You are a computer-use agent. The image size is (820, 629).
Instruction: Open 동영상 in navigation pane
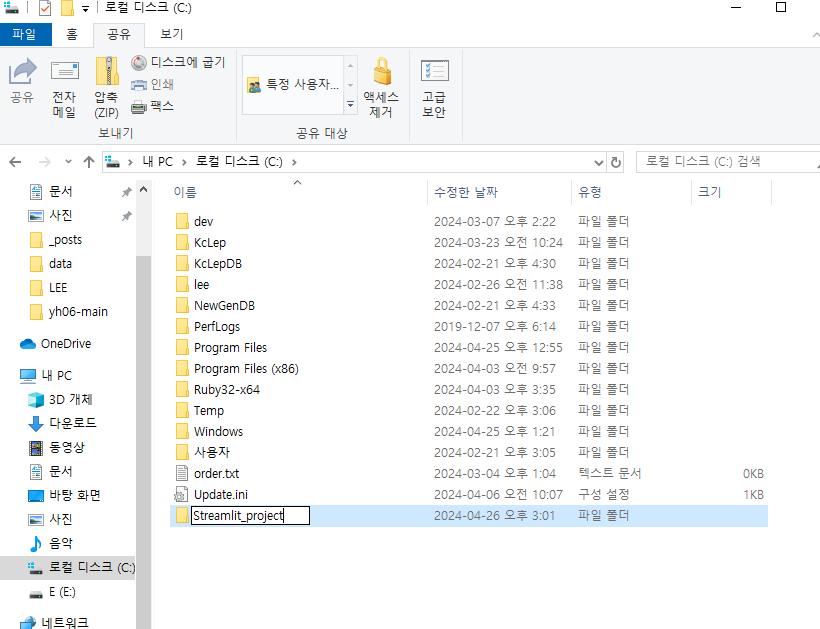[56, 447]
